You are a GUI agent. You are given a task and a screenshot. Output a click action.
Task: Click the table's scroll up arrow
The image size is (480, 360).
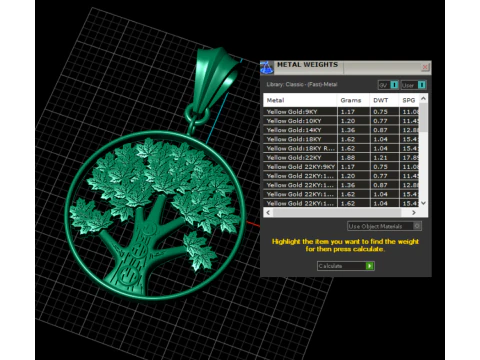pos(423,98)
